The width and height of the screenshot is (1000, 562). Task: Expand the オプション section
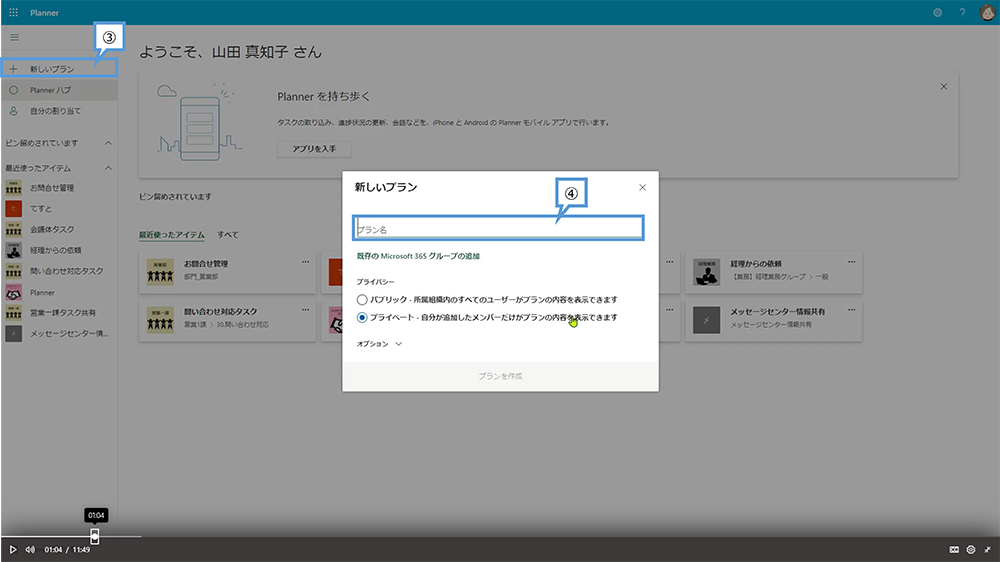pyautogui.click(x=379, y=344)
